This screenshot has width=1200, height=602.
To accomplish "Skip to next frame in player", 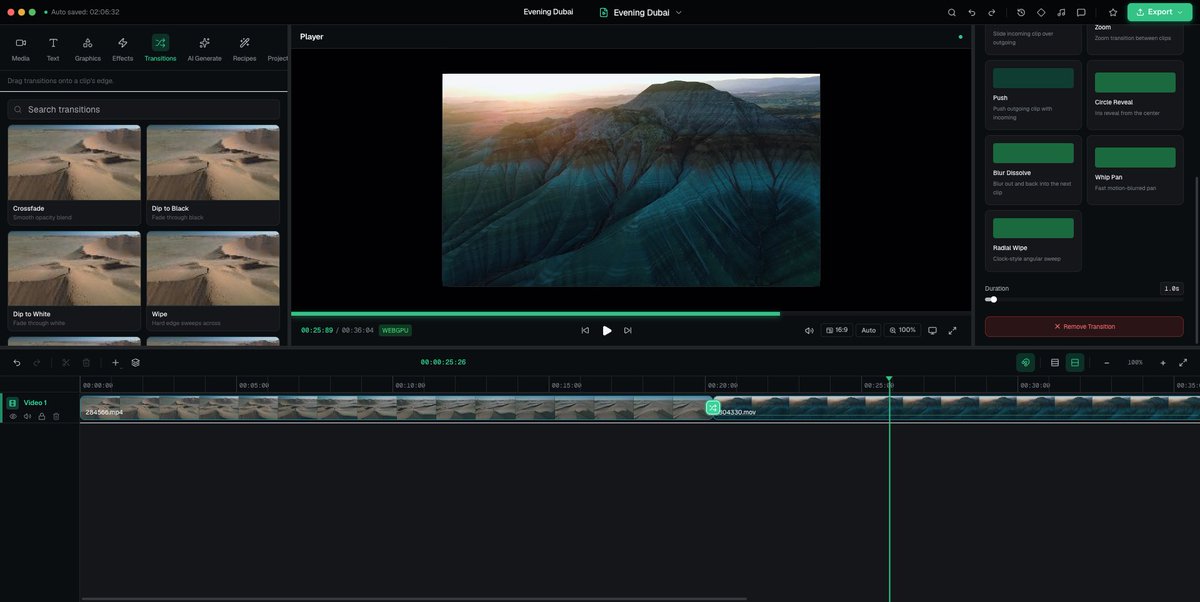I will click(628, 330).
